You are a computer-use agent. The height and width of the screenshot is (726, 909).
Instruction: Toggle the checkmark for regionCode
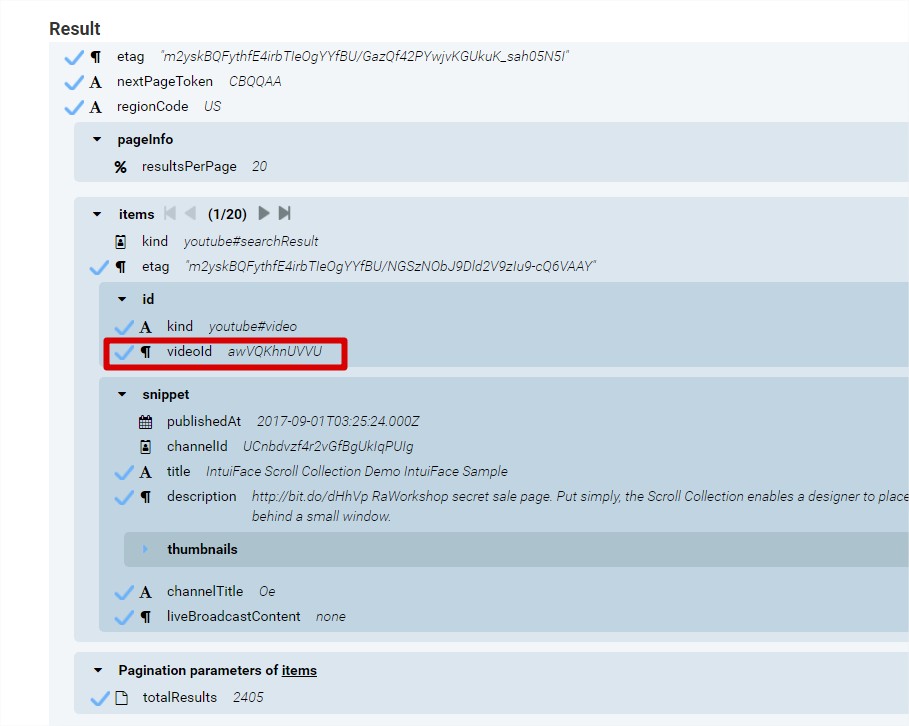tap(74, 107)
